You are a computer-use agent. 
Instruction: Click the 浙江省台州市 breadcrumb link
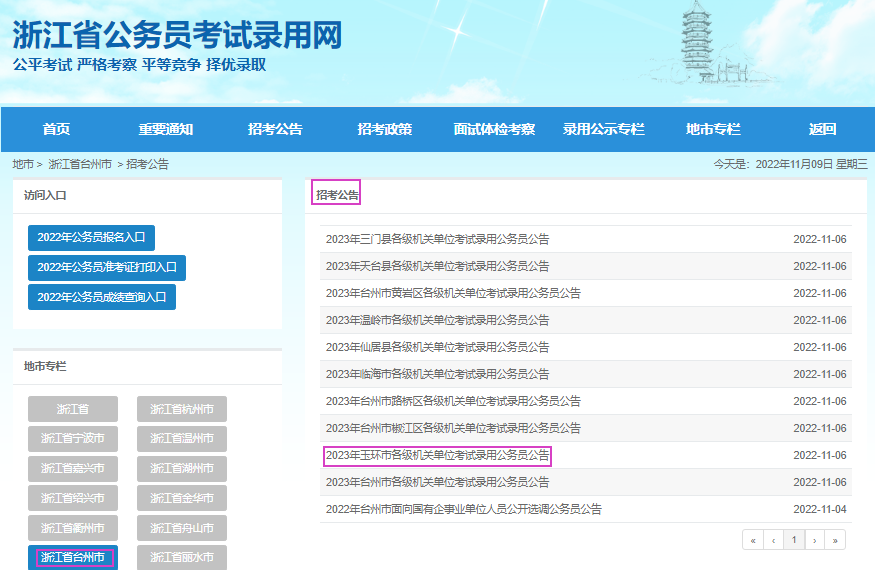pos(80,164)
